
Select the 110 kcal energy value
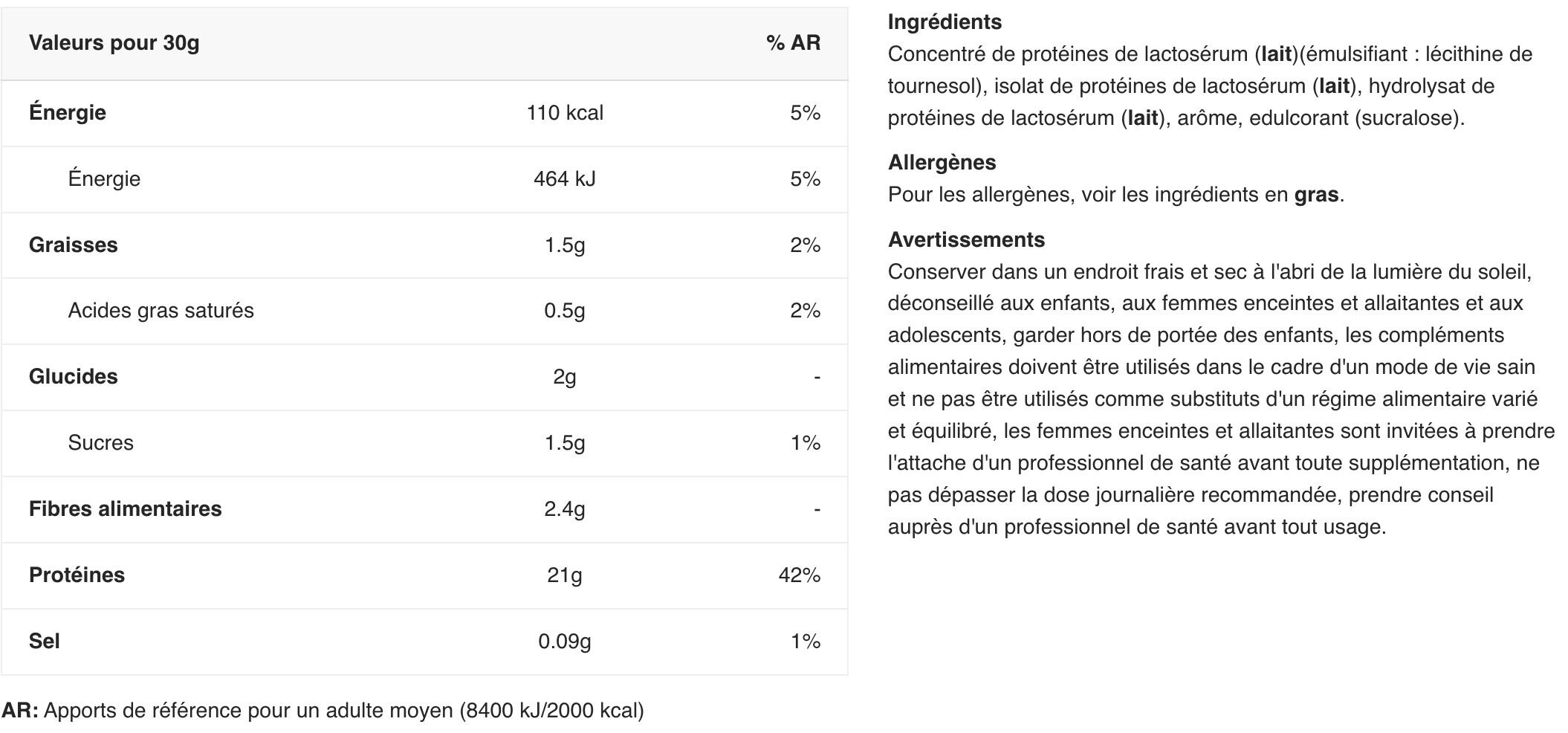(x=565, y=113)
